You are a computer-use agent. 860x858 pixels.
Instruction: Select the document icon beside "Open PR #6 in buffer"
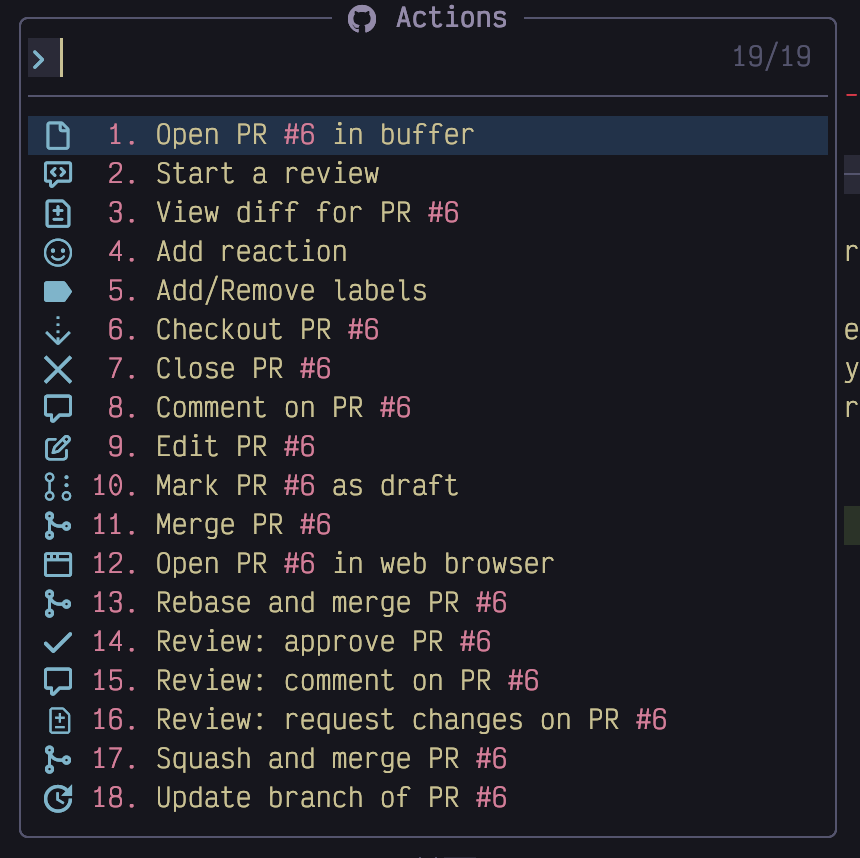(x=57, y=134)
